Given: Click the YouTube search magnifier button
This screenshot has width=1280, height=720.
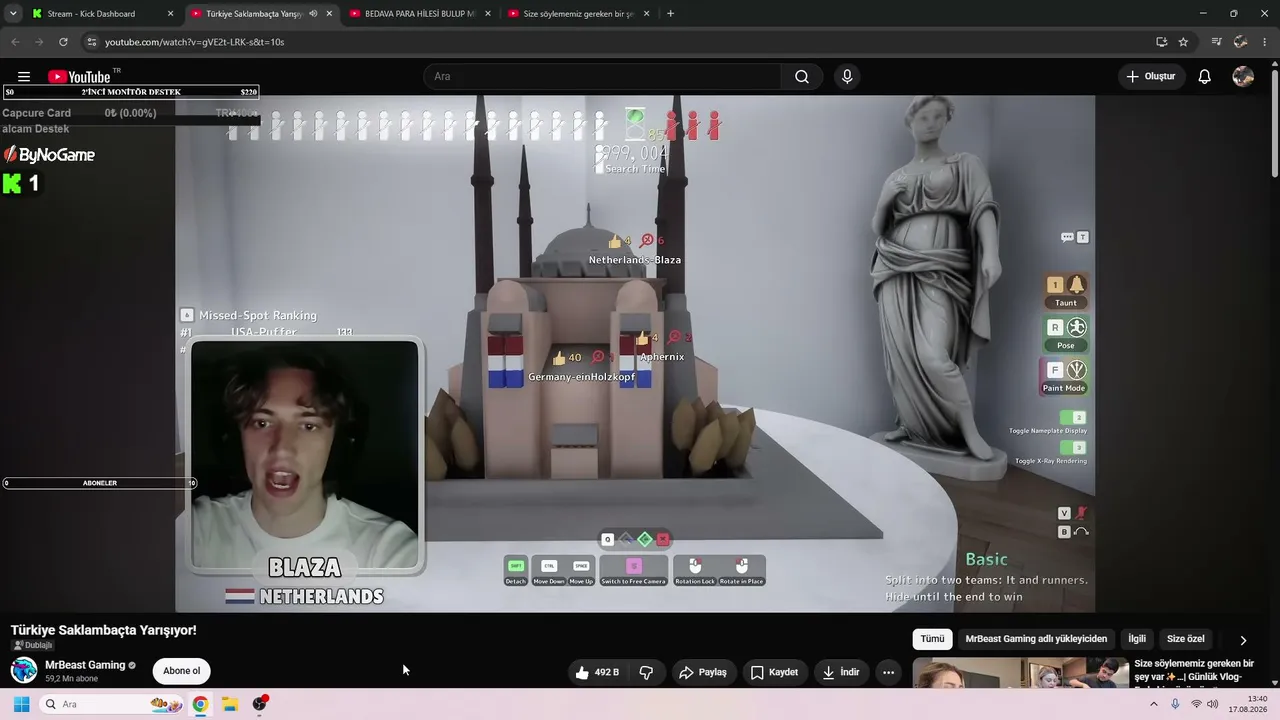Looking at the screenshot, I should (802, 77).
